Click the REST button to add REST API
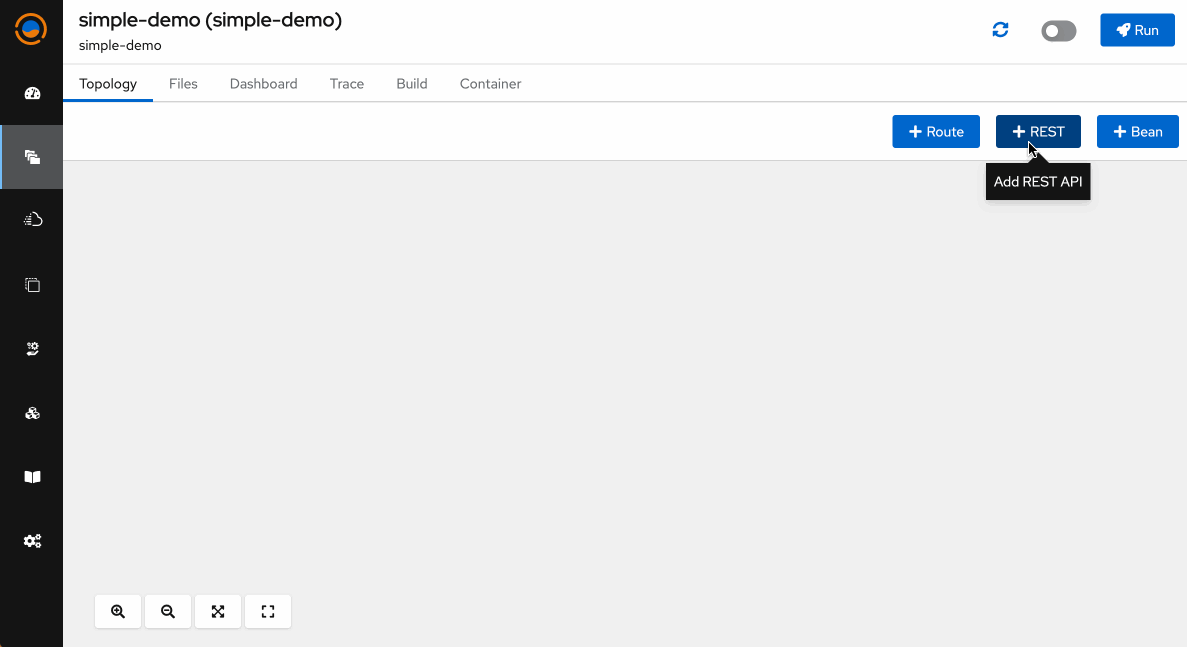Image resolution: width=1187 pixels, height=647 pixels. click(1038, 131)
